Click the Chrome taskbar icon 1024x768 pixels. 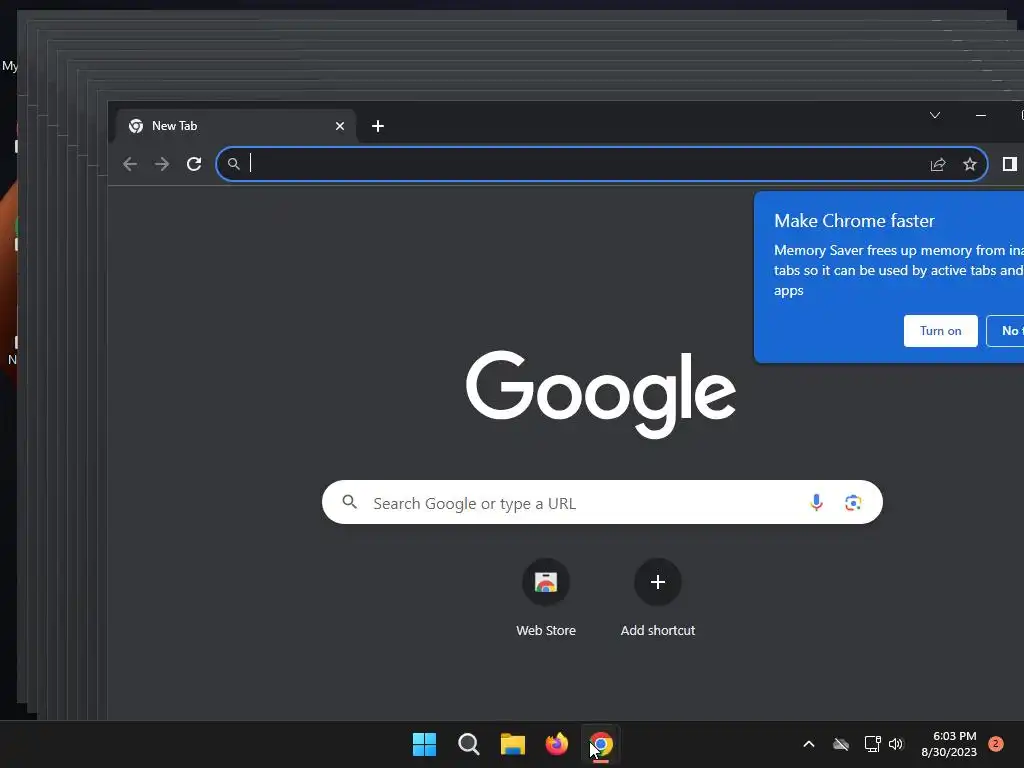coord(601,744)
